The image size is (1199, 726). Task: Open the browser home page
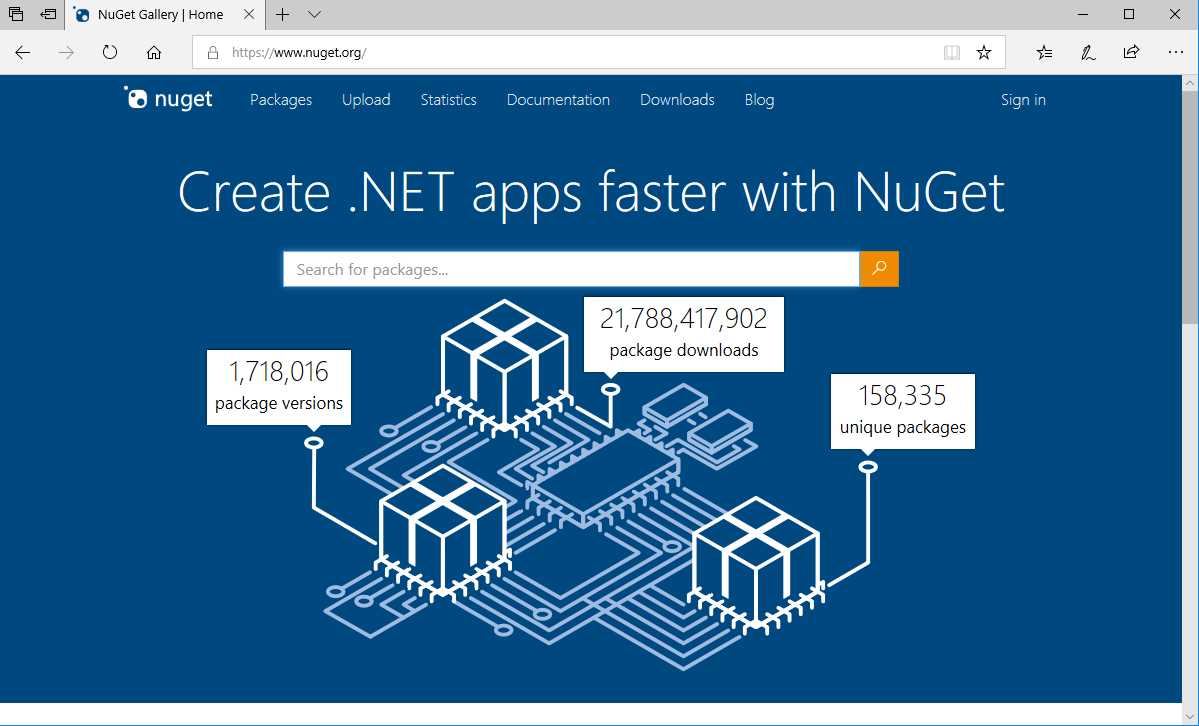(153, 52)
